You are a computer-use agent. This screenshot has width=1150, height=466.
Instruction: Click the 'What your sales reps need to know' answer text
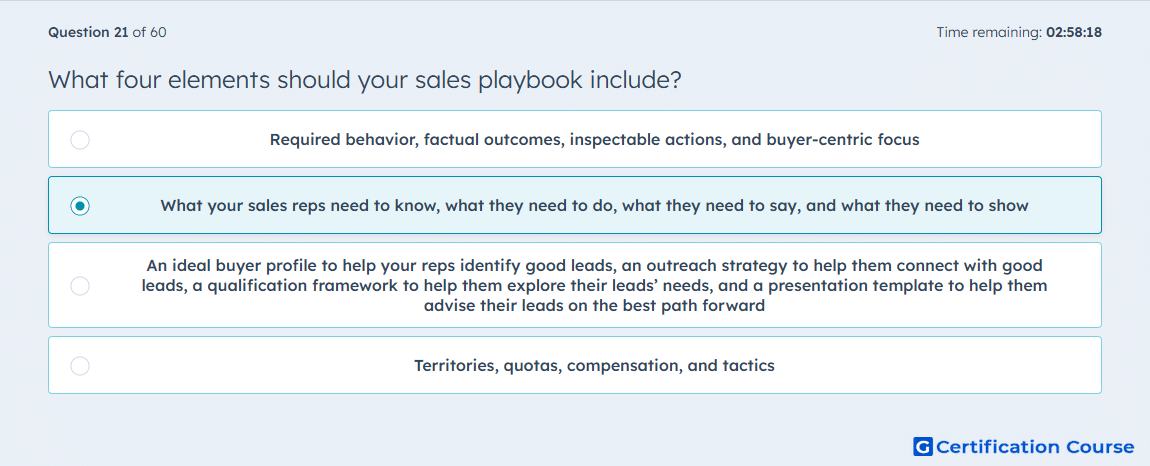pyautogui.click(x=594, y=205)
